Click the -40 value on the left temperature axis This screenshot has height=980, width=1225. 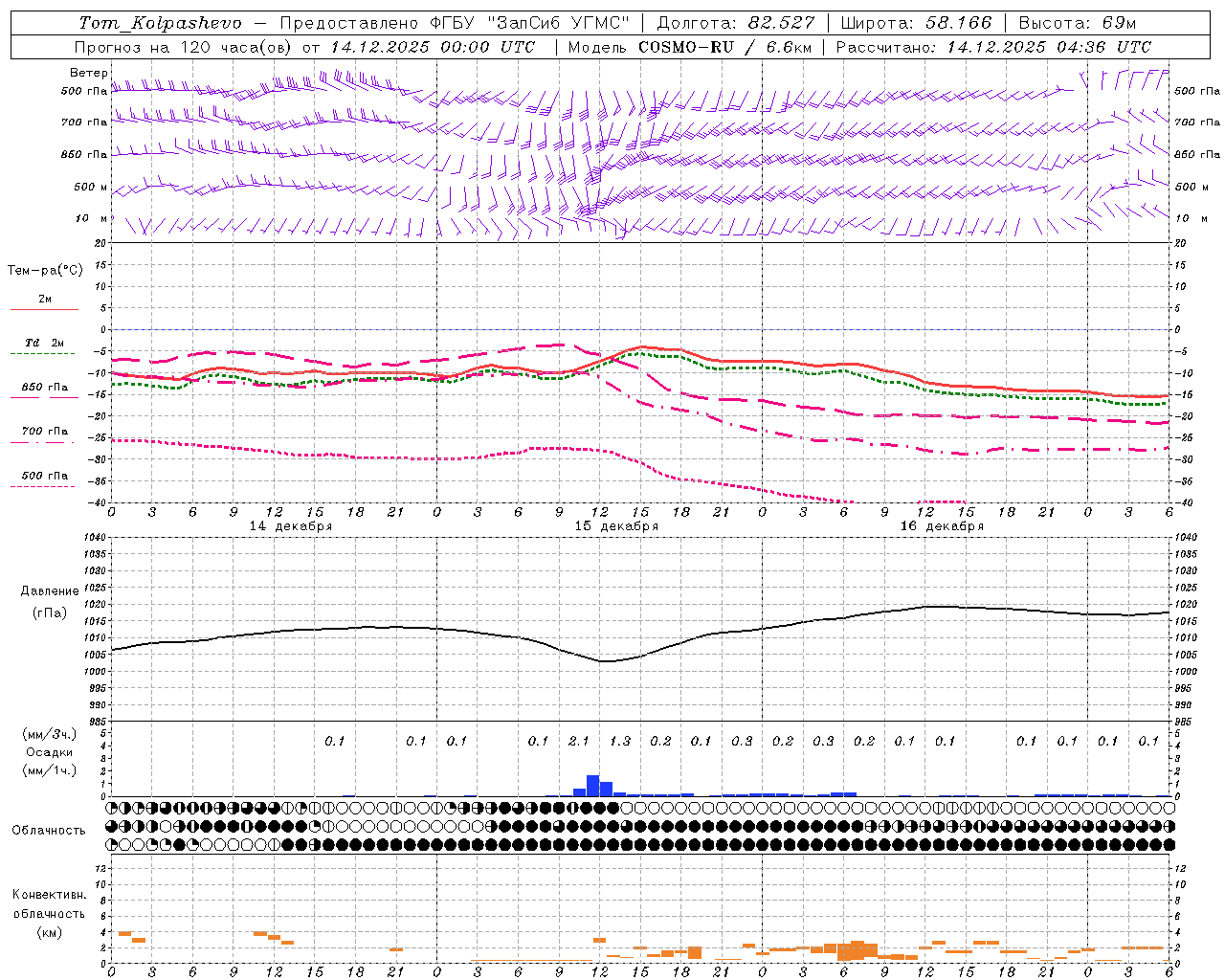(x=98, y=502)
